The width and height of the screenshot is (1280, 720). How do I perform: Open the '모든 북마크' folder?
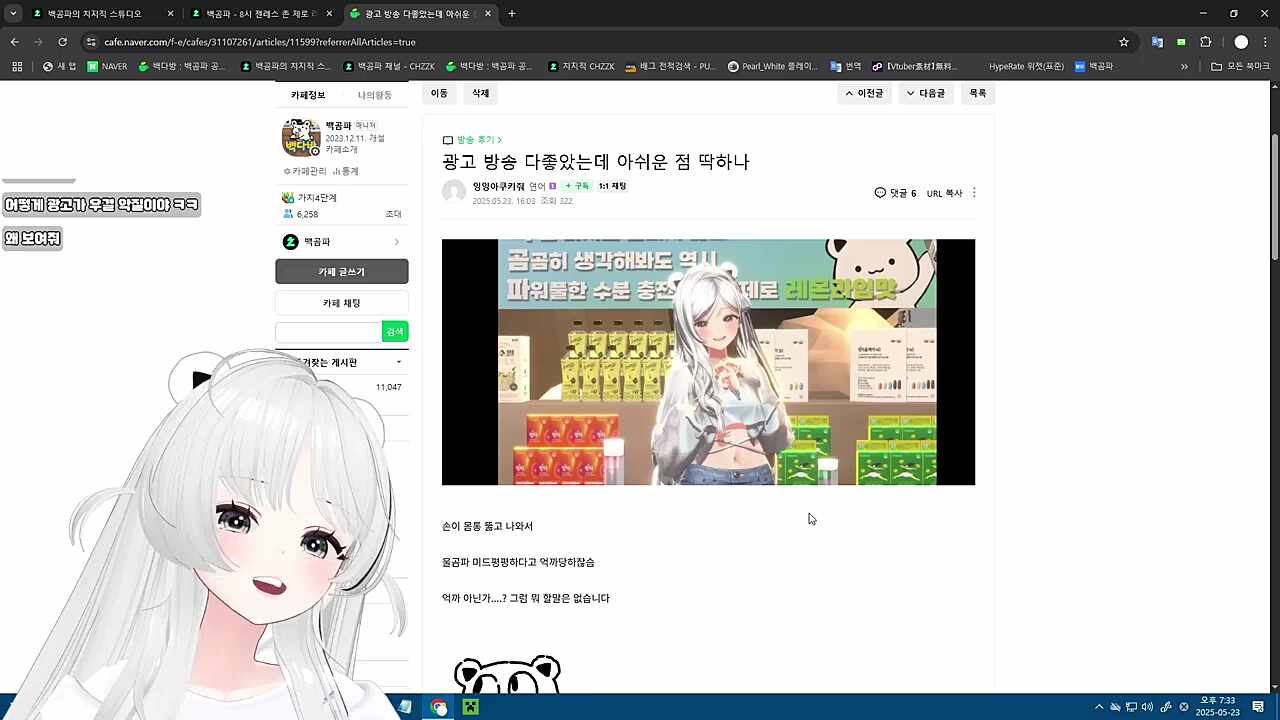(x=1240, y=66)
